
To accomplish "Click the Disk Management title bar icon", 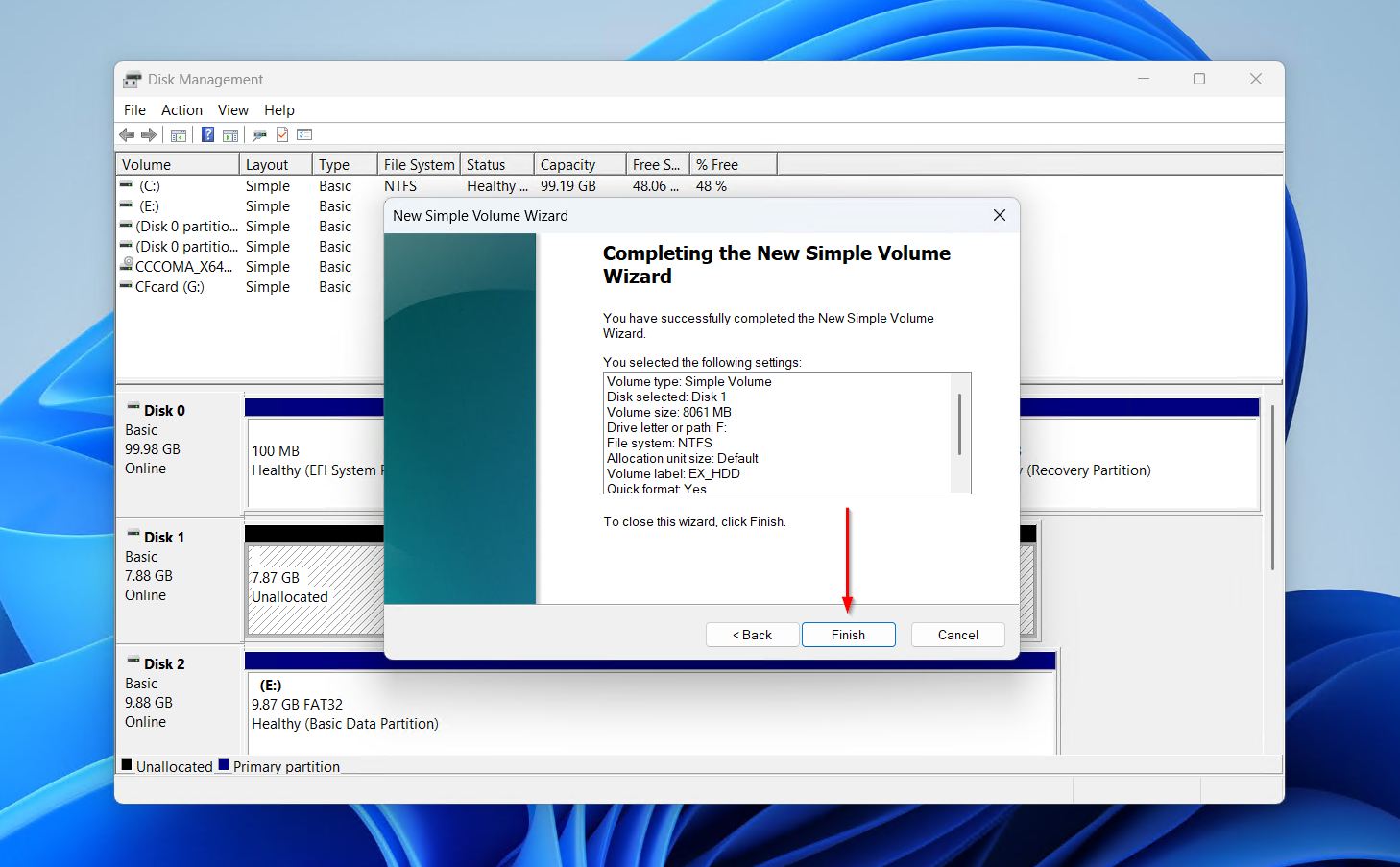I will pos(133,80).
